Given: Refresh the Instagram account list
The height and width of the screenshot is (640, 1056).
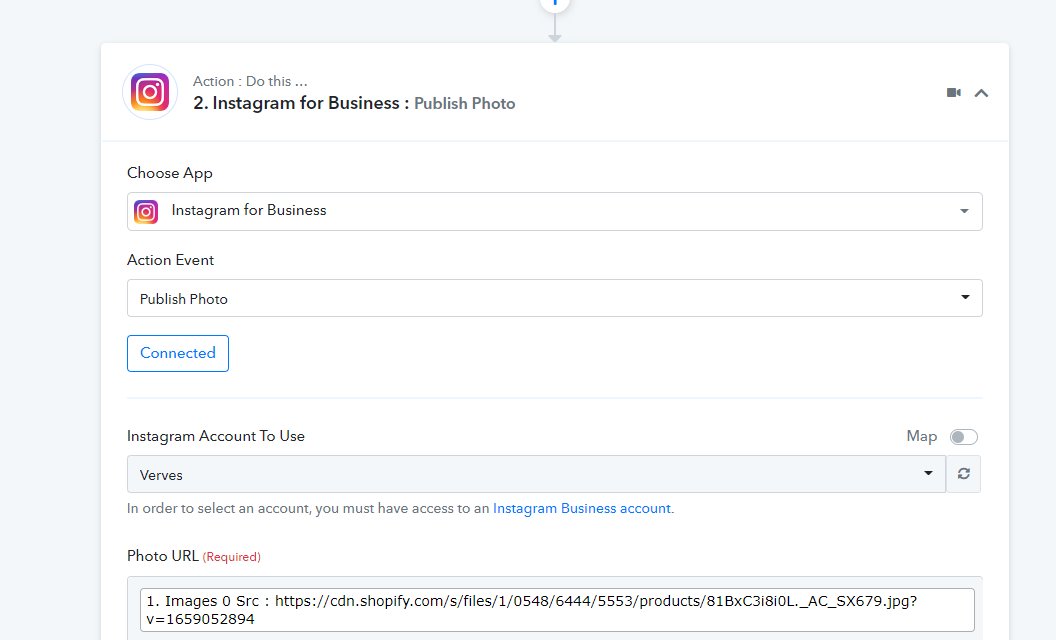Looking at the screenshot, I should (x=964, y=474).
